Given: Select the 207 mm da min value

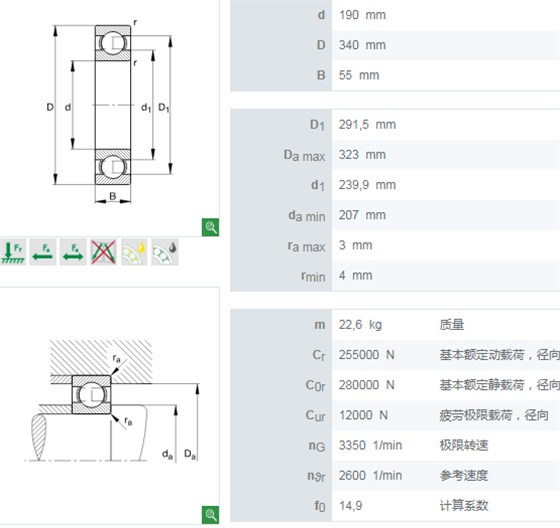Looking at the screenshot, I should pos(362,215).
